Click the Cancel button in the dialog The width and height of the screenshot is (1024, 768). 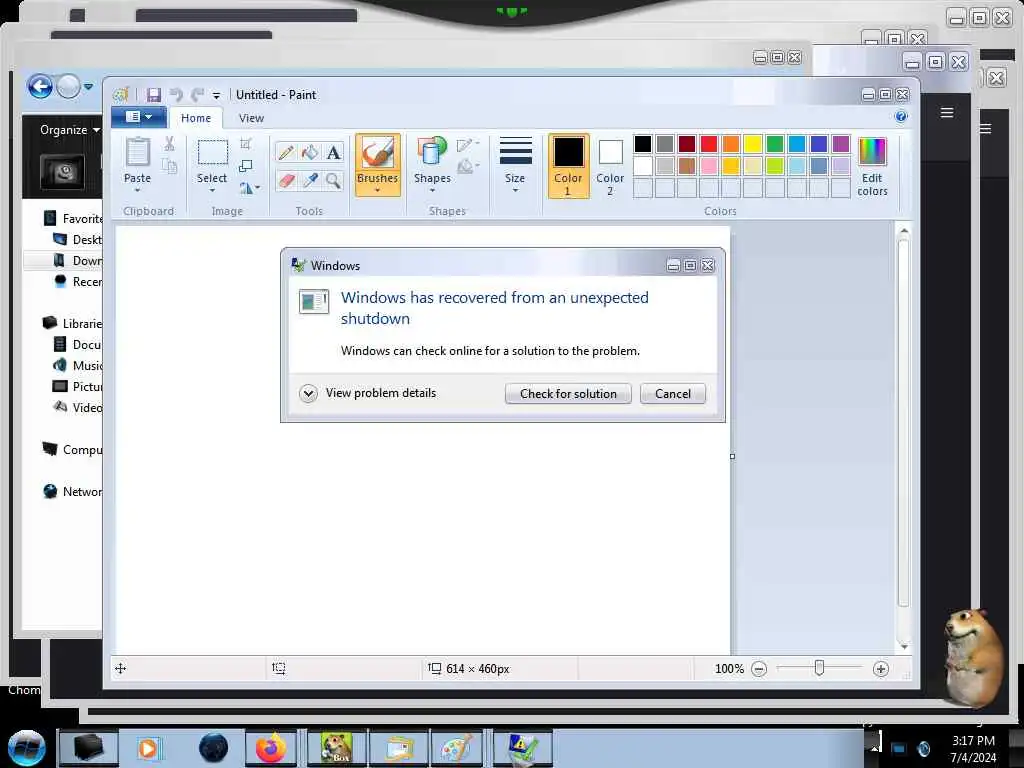(673, 394)
